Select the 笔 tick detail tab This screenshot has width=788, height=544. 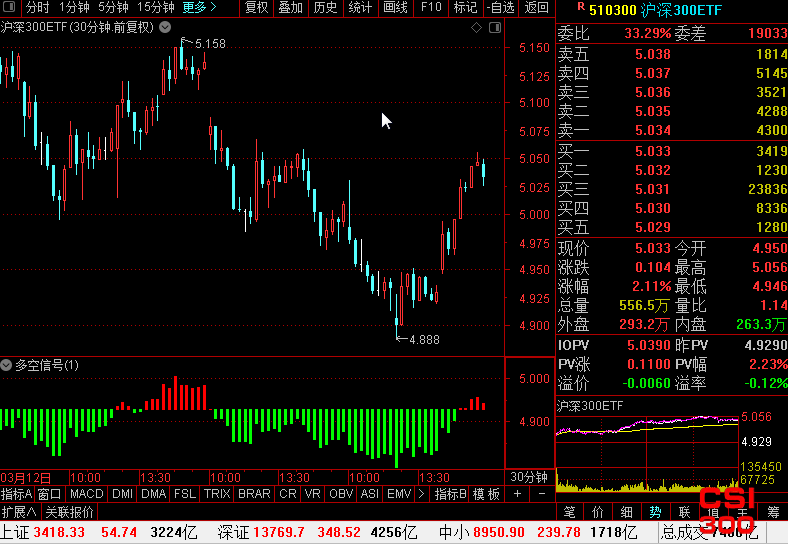569,512
